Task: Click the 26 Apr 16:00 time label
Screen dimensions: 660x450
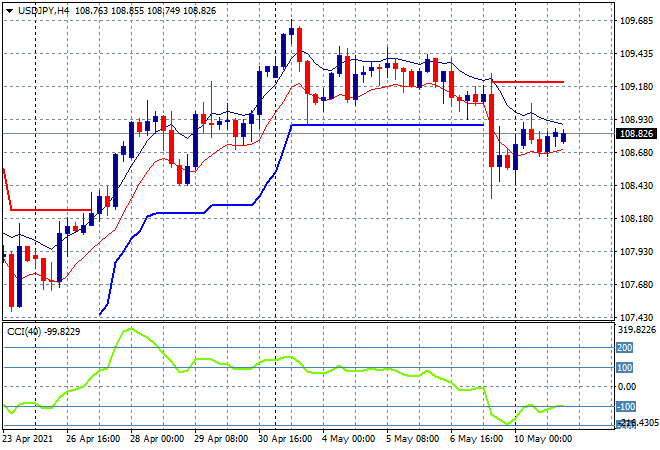Action: 93,439
